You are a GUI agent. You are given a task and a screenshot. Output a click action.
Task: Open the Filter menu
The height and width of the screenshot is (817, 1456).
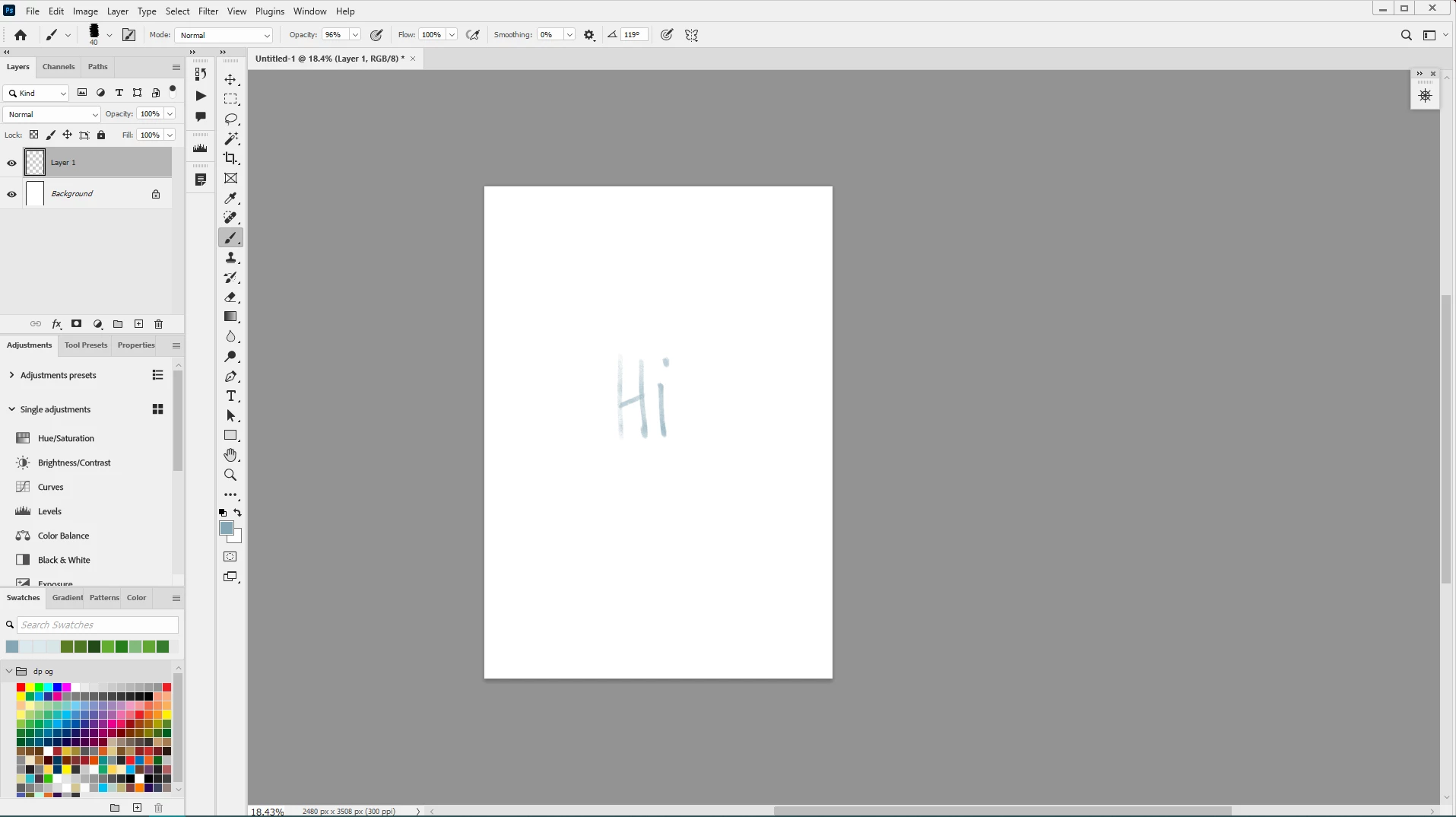coord(208,11)
